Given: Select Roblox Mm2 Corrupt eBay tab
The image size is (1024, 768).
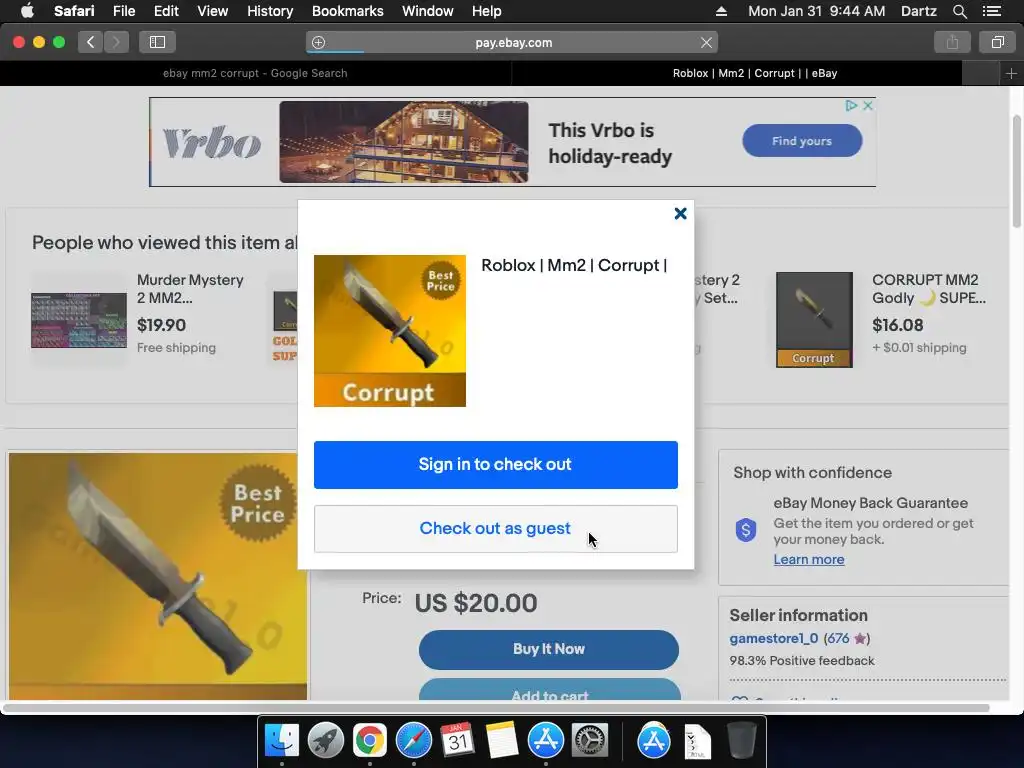Looking at the screenshot, I should click(755, 73).
